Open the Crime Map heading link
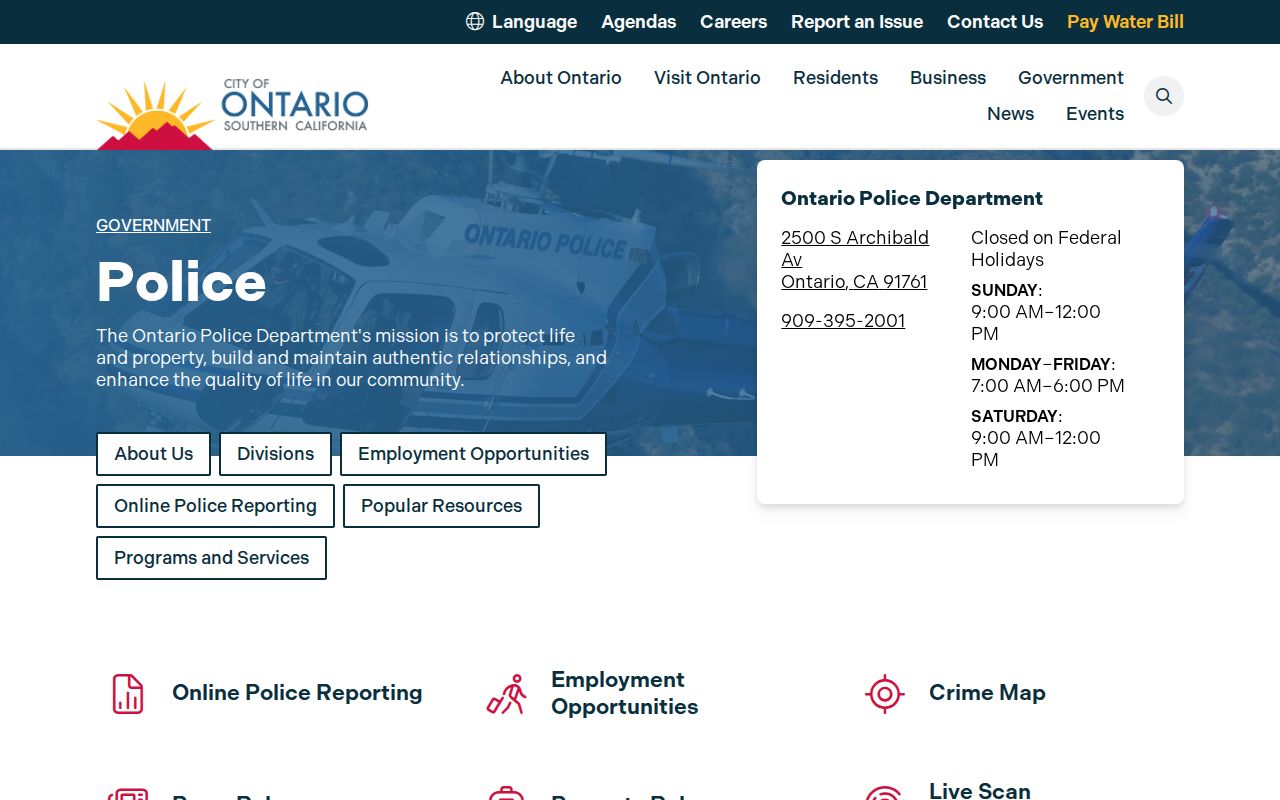This screenshot has width=1280, height=800. (987, 693)
